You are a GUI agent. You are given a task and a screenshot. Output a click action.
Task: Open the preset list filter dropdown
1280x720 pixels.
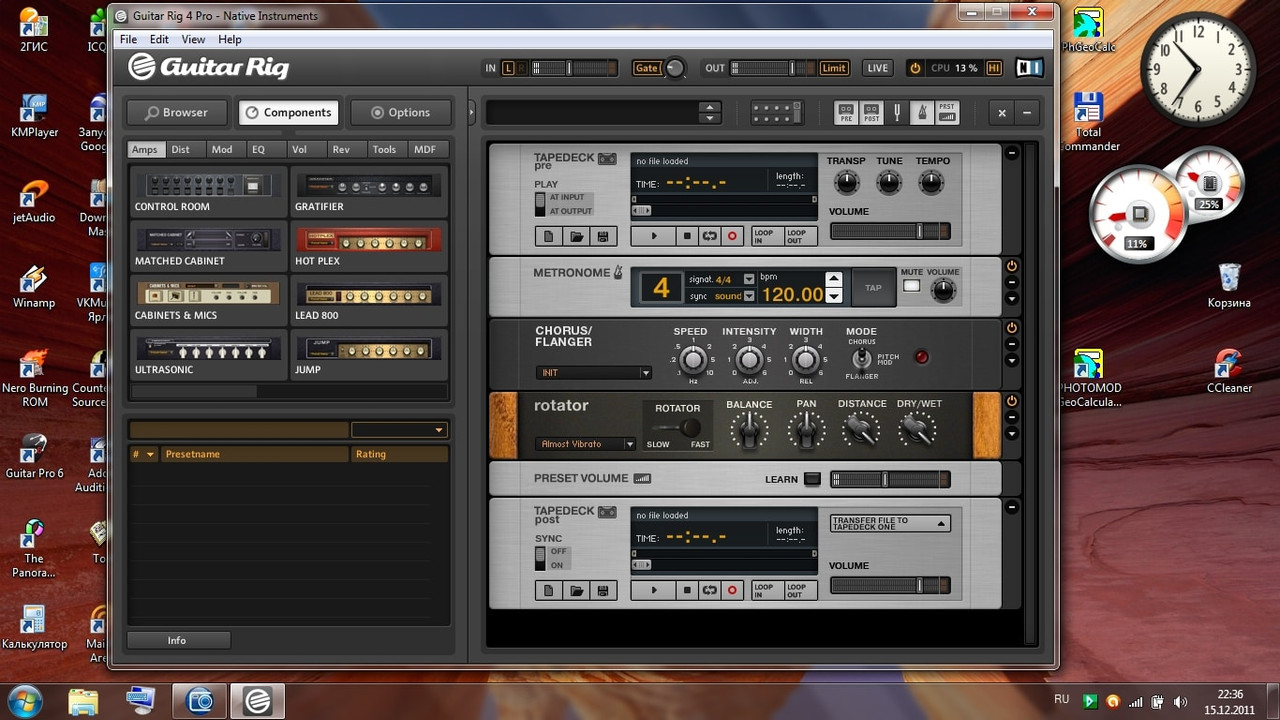point(399,430)
